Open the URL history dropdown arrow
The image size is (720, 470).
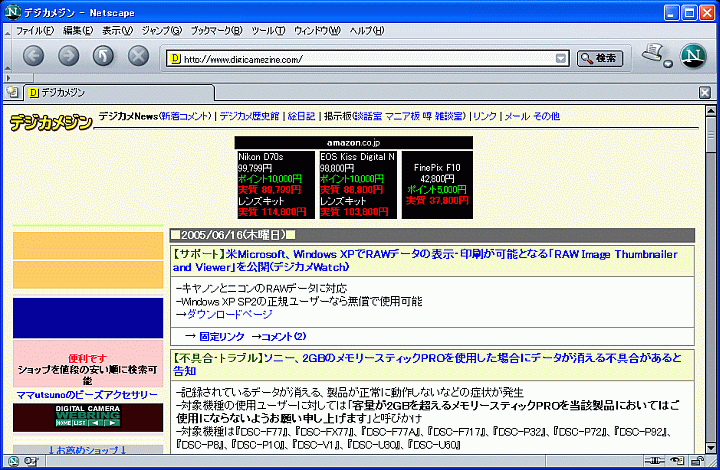[562, 58]
